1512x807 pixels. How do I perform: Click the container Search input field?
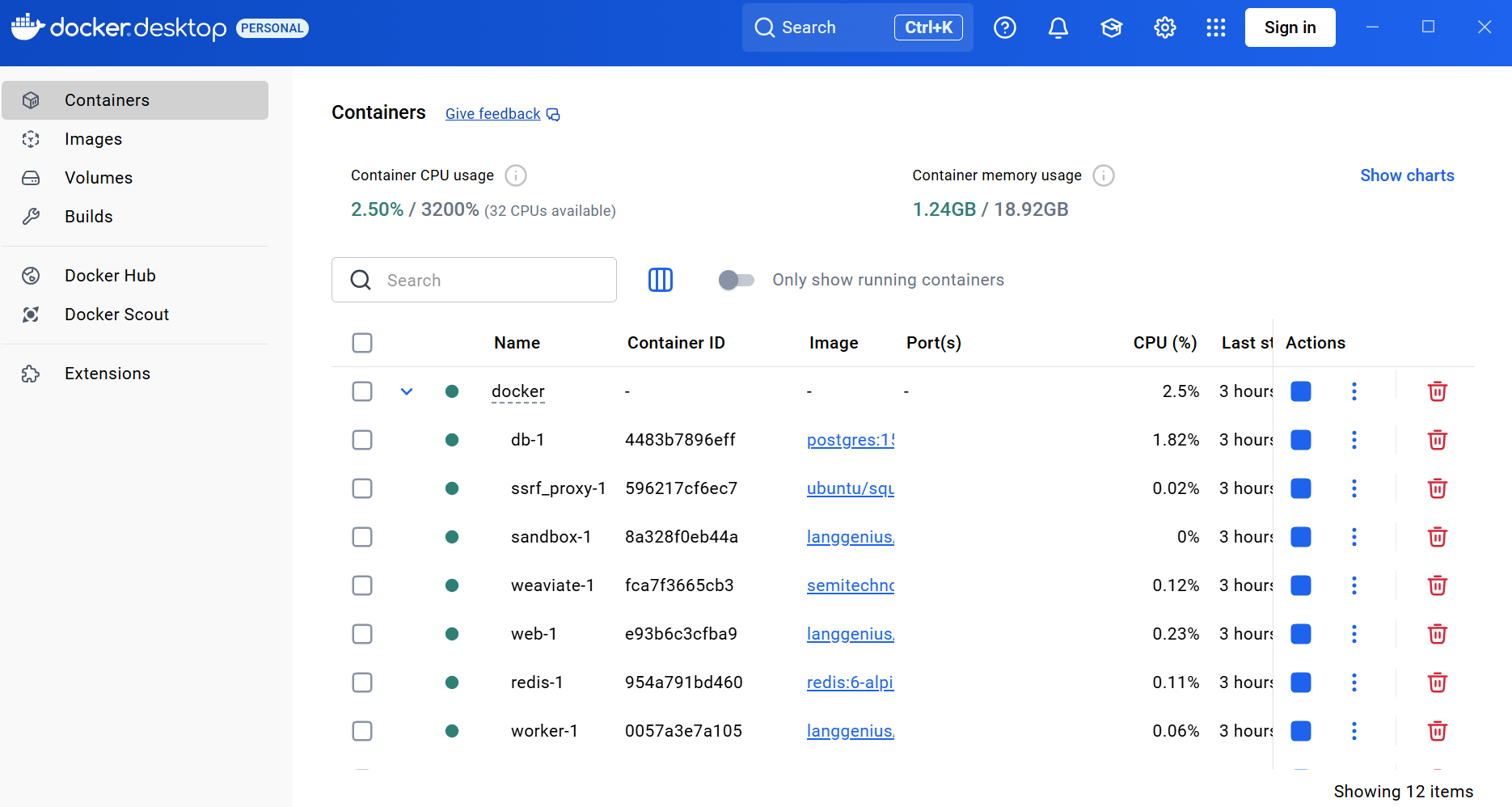tap(474, 280)
